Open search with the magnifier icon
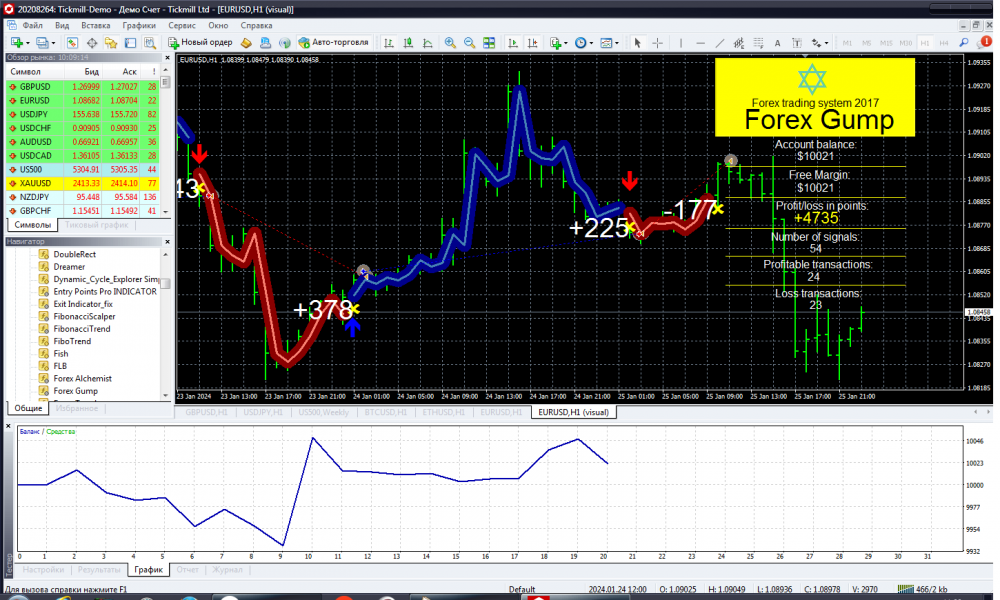This screenshot has height=600, width=1000. click(x=964, y=43)
